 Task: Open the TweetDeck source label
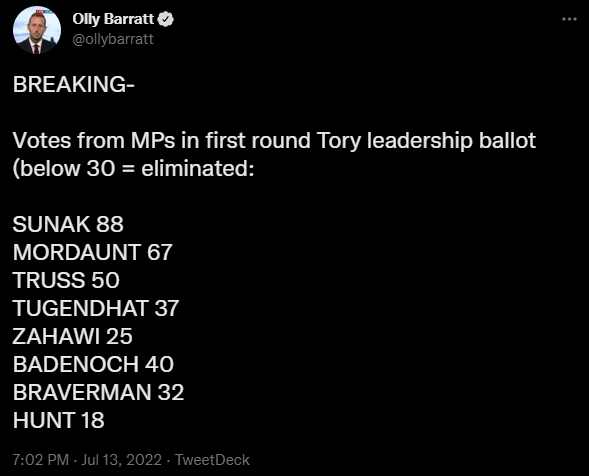(212, 460)
